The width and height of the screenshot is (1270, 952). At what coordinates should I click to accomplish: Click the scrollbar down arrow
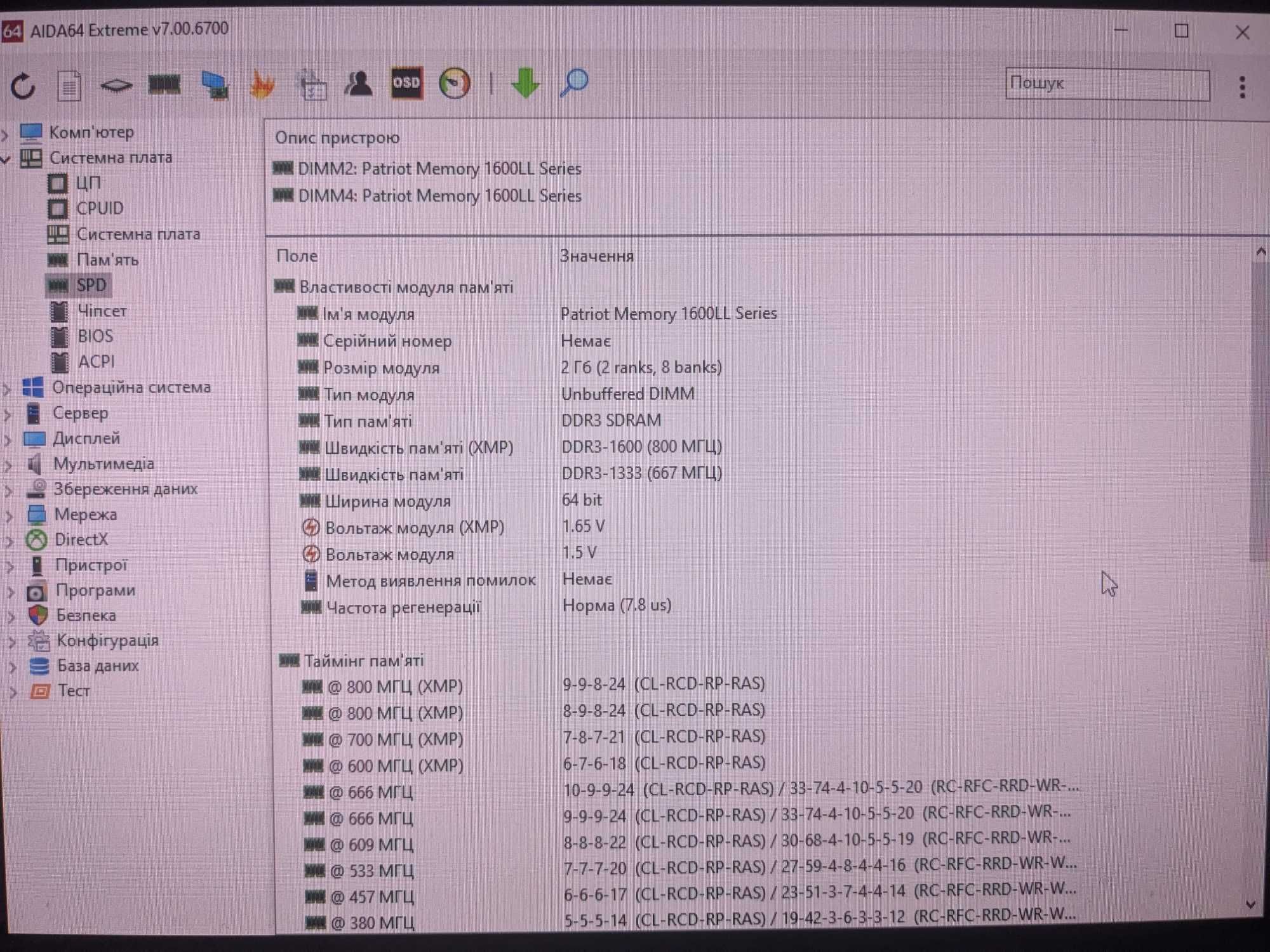[1251, 904]
